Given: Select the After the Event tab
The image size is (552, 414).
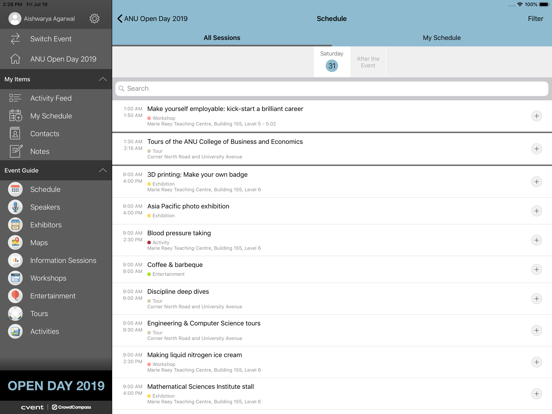Looking at the screenshot, I should coord(368,62).
